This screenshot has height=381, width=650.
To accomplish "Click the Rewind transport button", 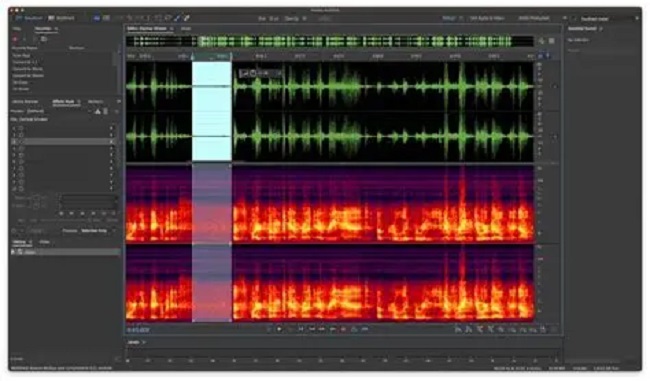I will (x=312, y=330).
